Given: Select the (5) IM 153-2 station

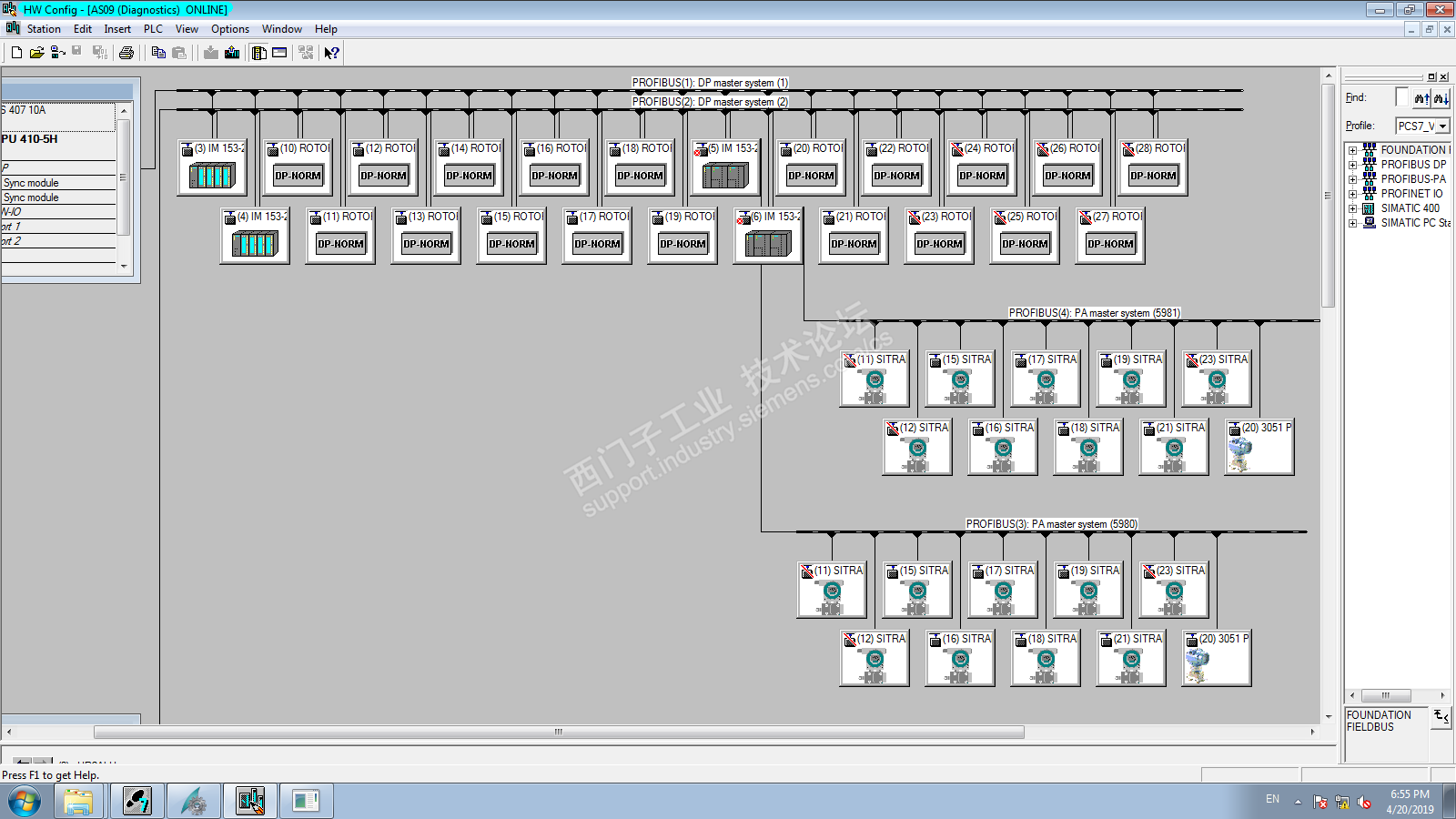Looking at the screenshot, I should point(725,167).
